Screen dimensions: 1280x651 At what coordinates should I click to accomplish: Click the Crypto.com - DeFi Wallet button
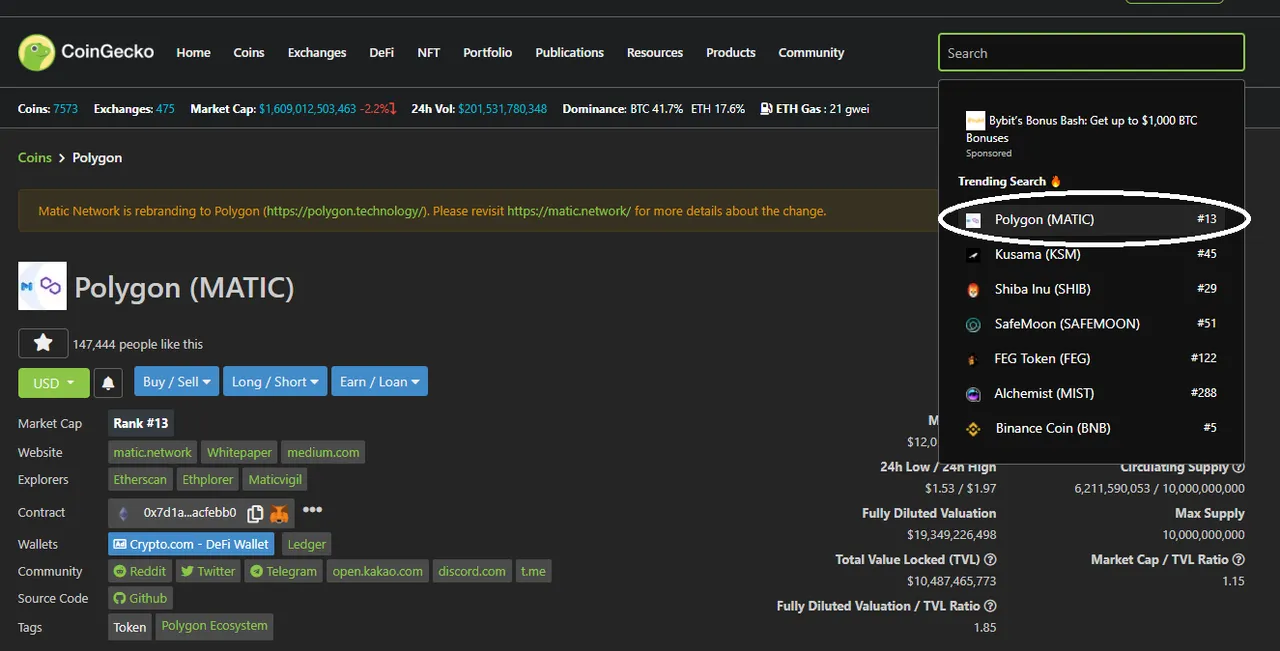(191, 544)
